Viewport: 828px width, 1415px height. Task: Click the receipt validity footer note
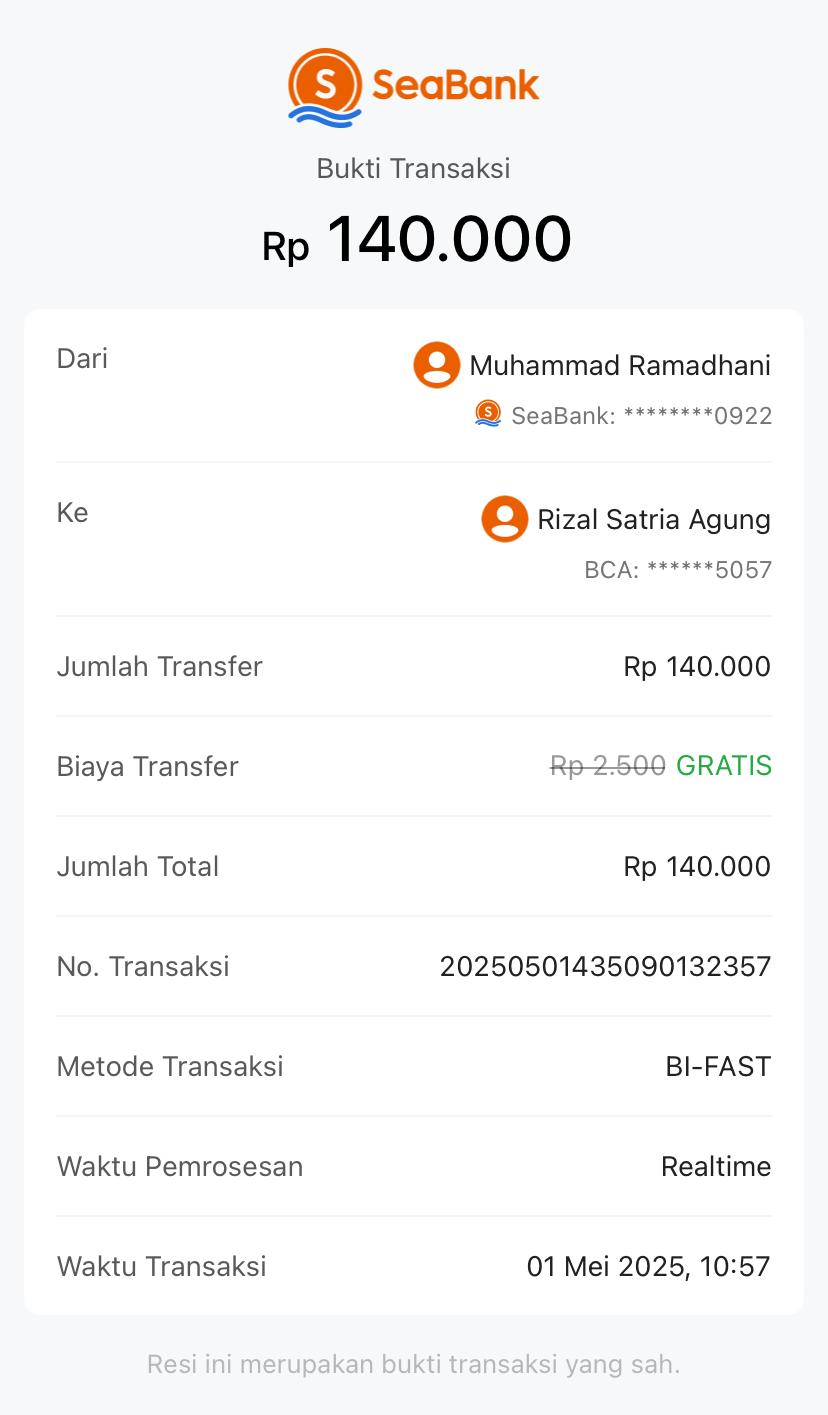pyautogui.click(x=414, y=1364)
